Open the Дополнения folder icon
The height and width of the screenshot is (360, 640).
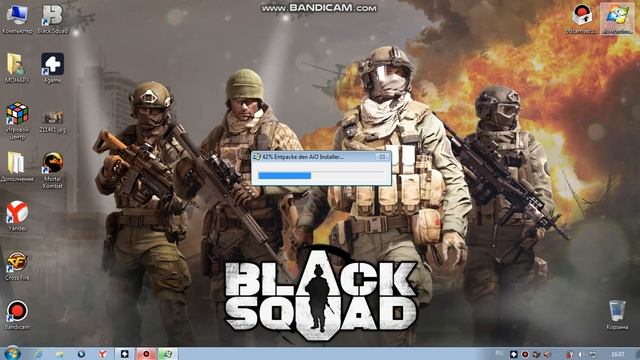point(17,167)
